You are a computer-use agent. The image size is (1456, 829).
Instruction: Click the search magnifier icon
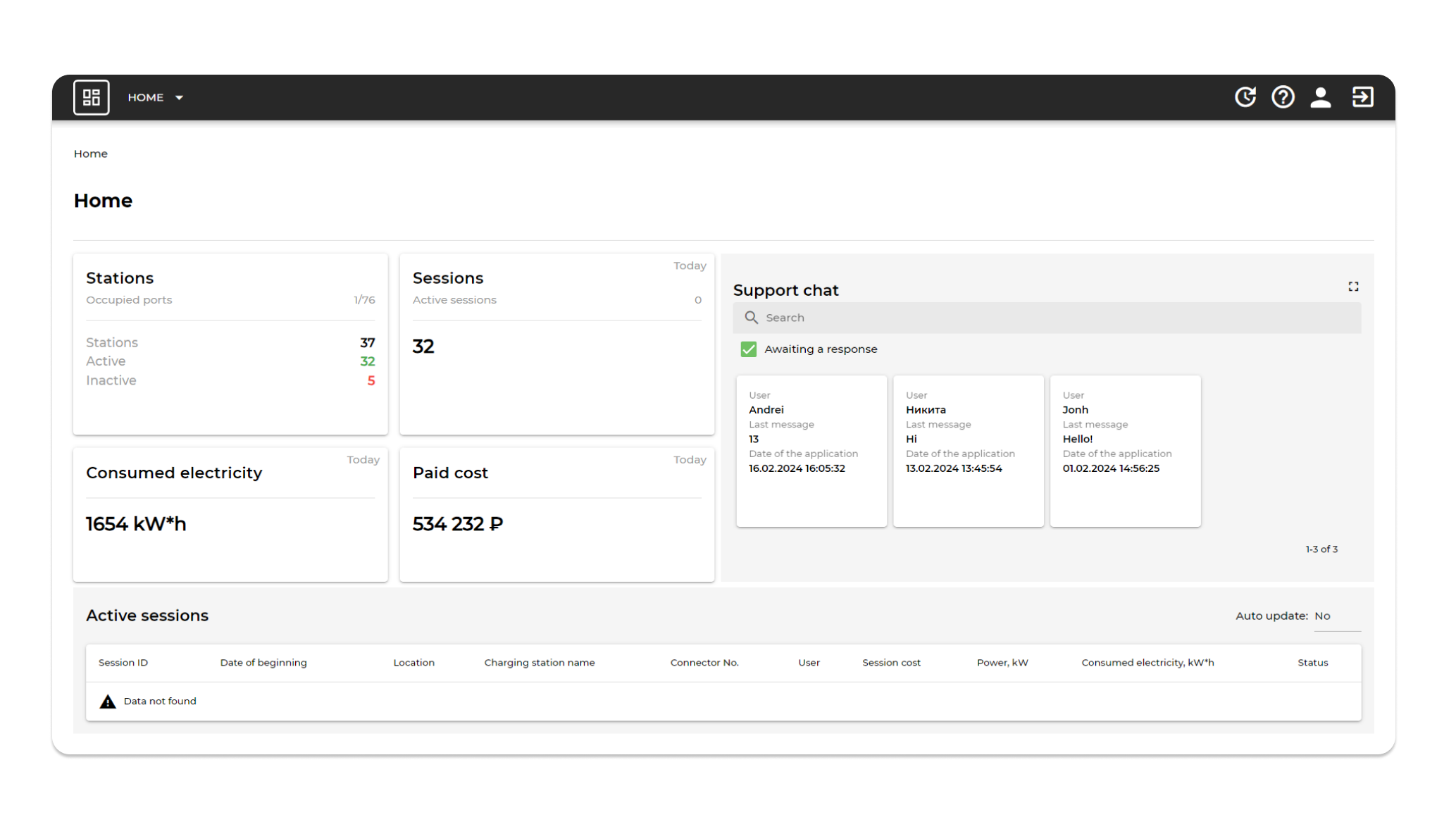tap(752, 318)
